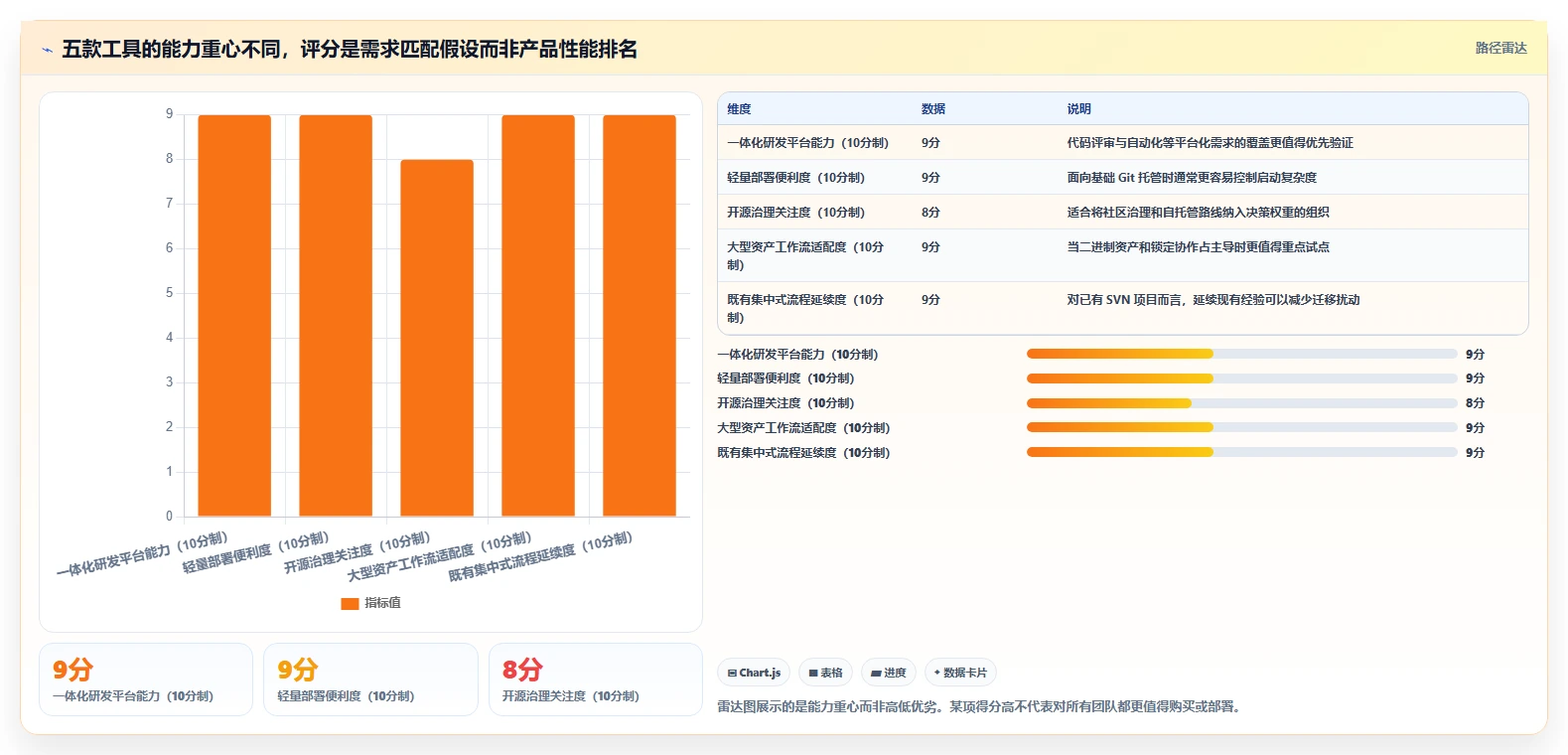Select table row 大型资产工作流适配度

pyautogui.click(x=1122, y=255)
